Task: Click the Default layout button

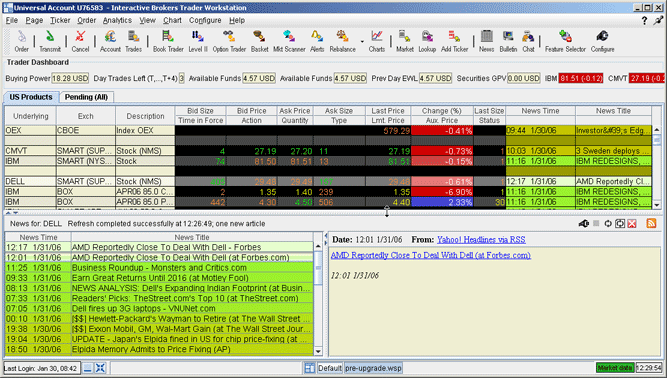Action: pyautogui.click(x=330, y=368)
